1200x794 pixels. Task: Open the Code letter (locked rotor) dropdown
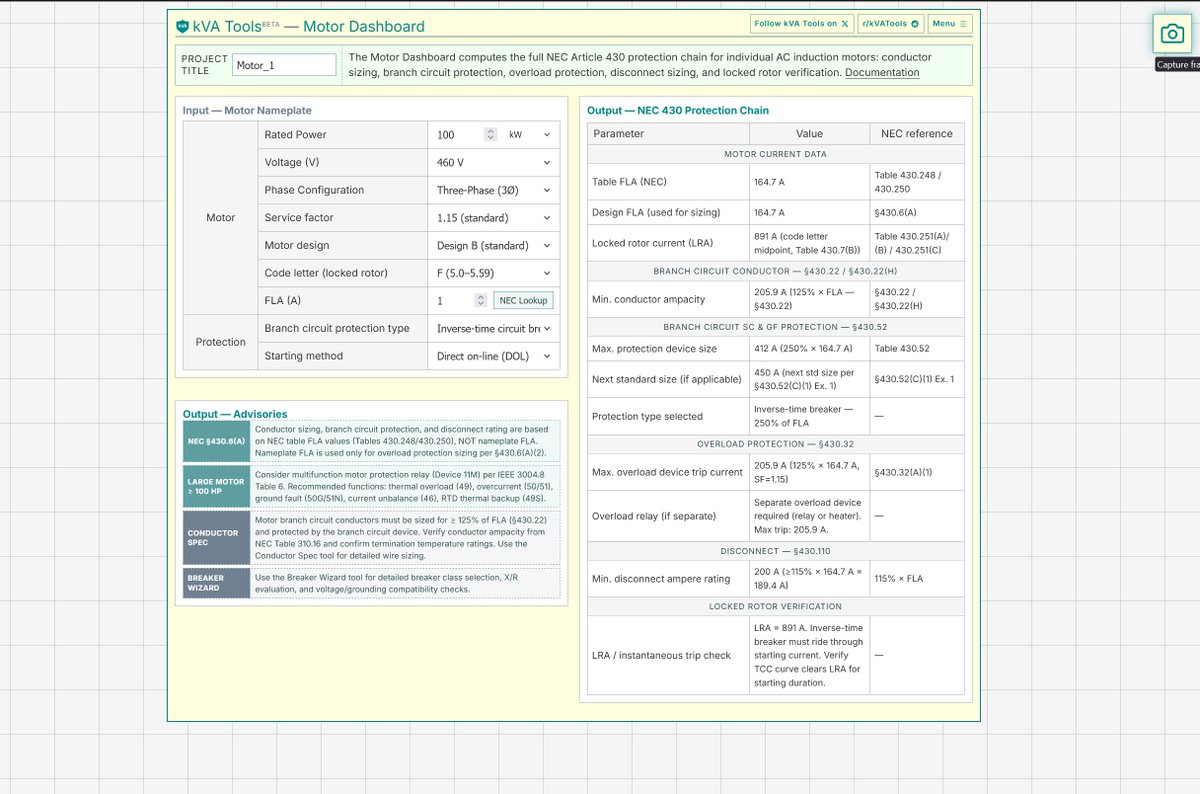click(x=493, y=273)
